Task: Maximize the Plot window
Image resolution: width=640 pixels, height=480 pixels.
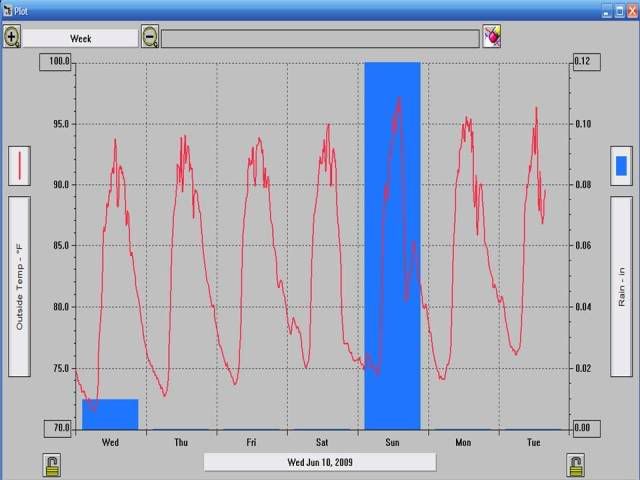Action: (x=618, y=9)
